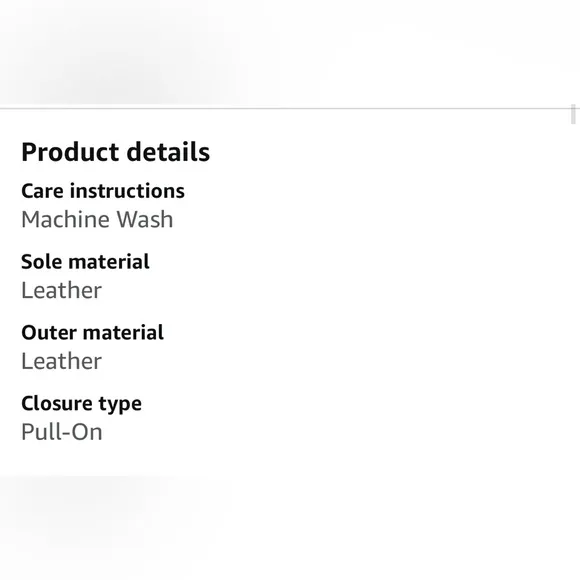Click the Machine Wash value text
580x580 pixels.
pos(97,219)
